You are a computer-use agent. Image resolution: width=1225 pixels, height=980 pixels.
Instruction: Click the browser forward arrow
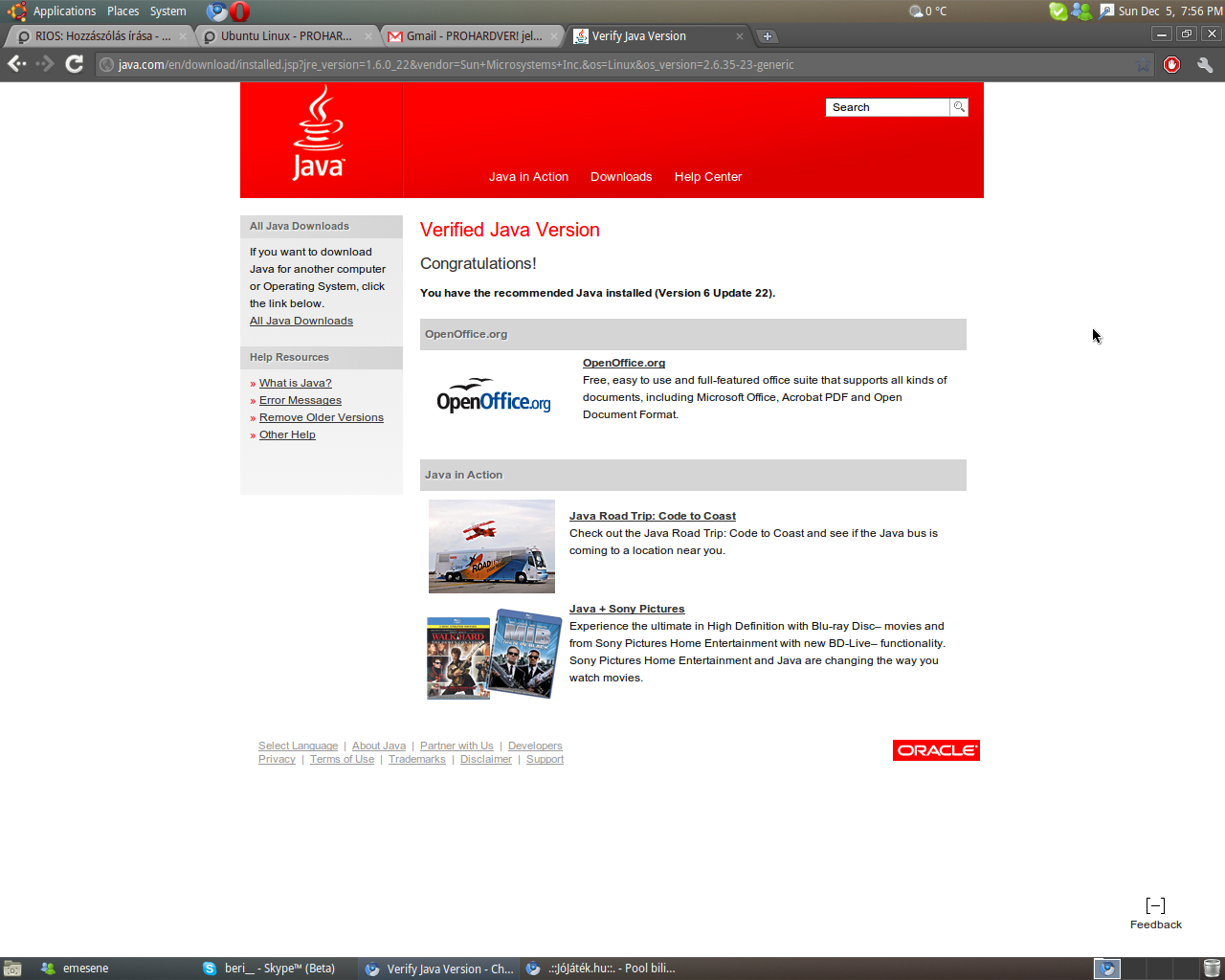45,64
